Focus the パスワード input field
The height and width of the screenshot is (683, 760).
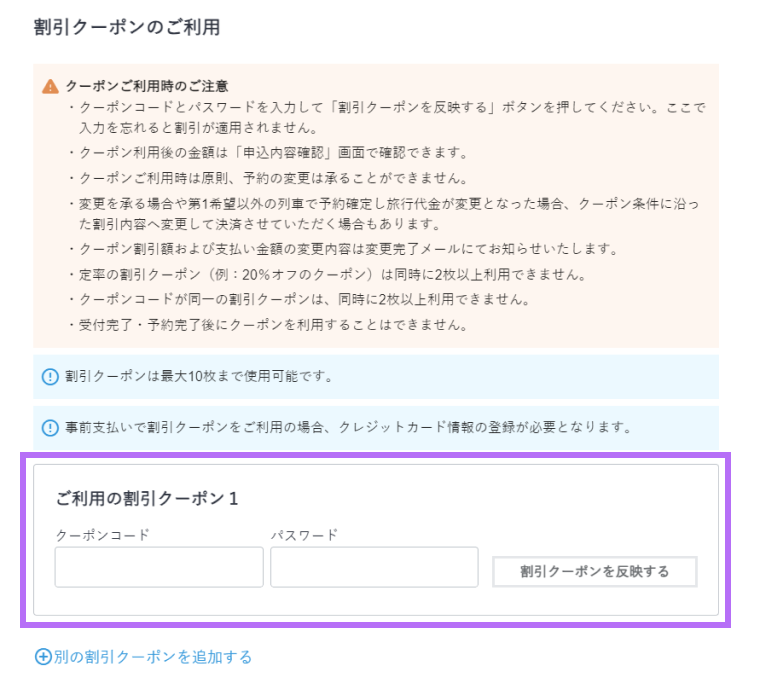(374, 567)
